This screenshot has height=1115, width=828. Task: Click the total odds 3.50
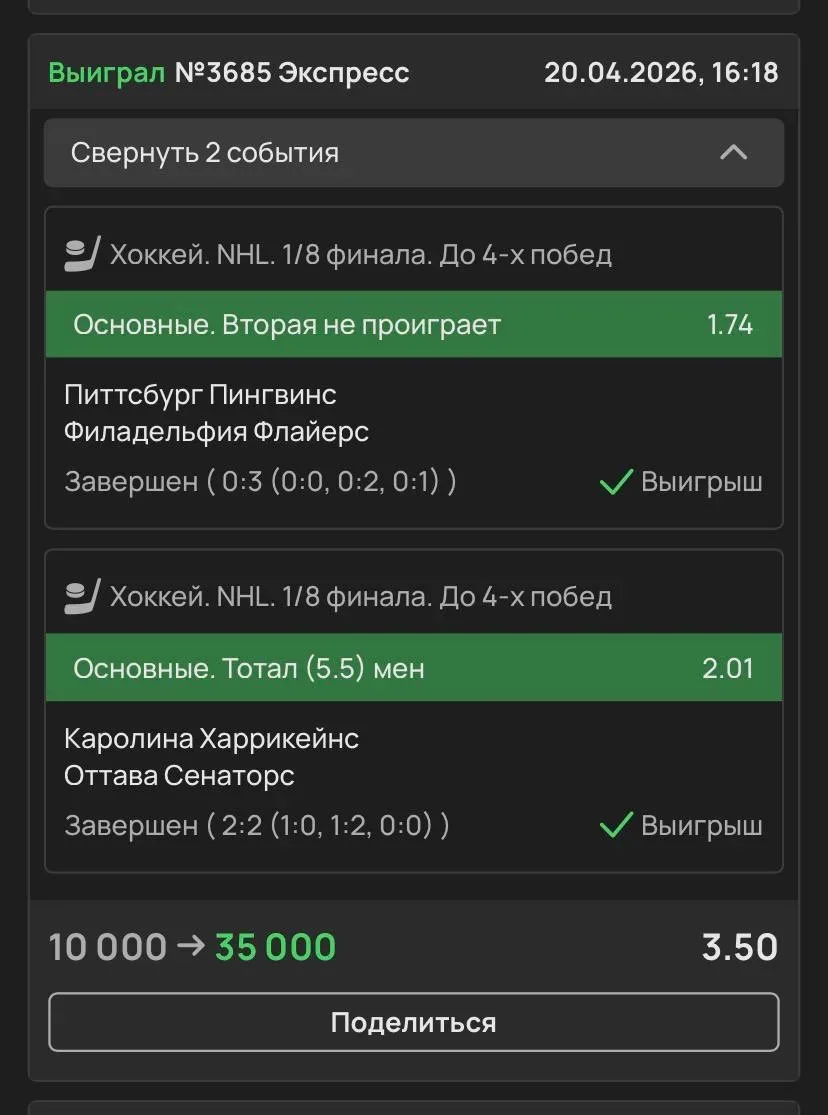[739, 946]
